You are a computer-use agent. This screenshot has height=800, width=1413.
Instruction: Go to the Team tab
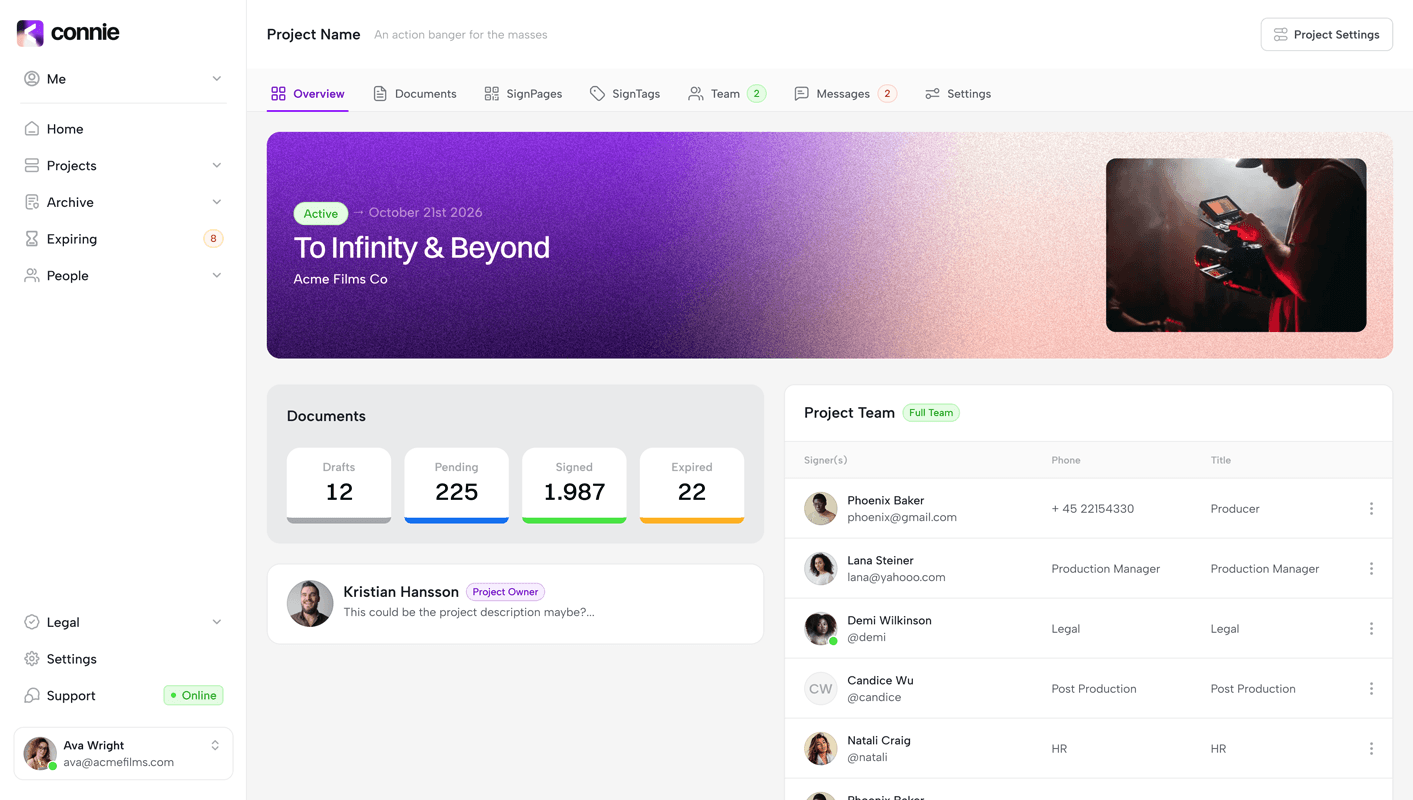[727, 94]
